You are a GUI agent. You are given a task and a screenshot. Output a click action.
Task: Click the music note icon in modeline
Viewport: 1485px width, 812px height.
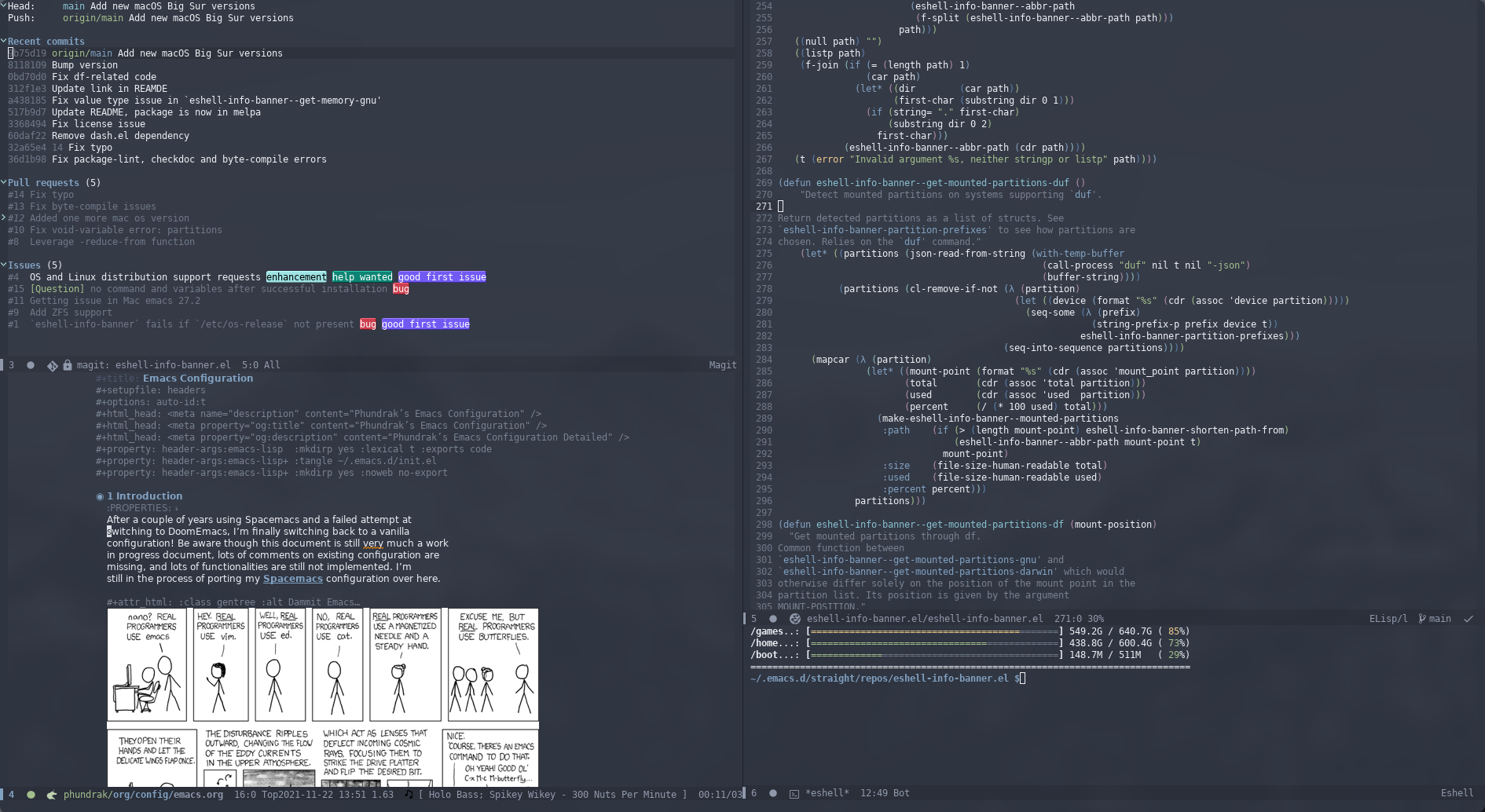click(x=408, y=795)
